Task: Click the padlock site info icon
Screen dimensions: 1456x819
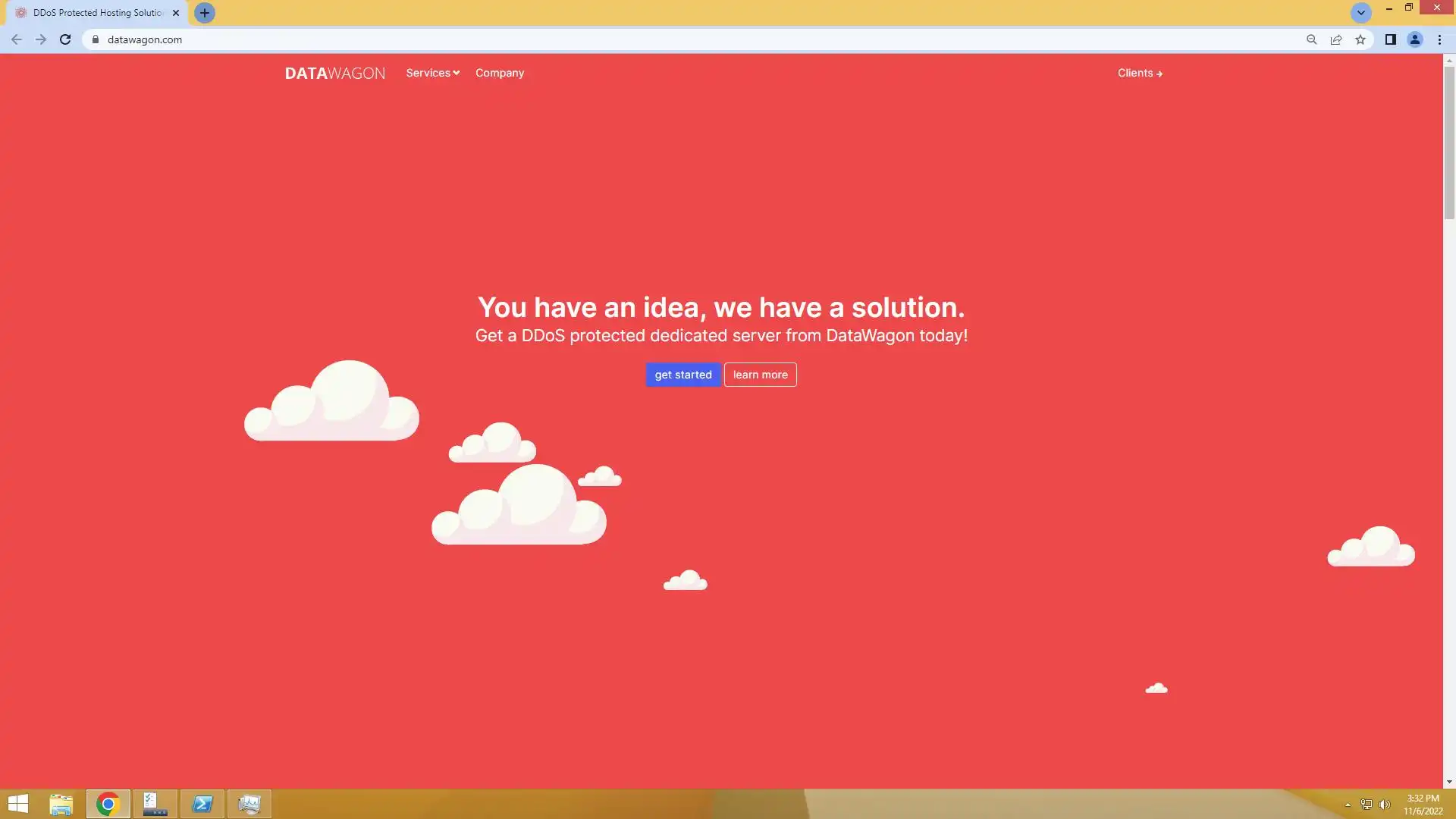Action: pos(96,39)
